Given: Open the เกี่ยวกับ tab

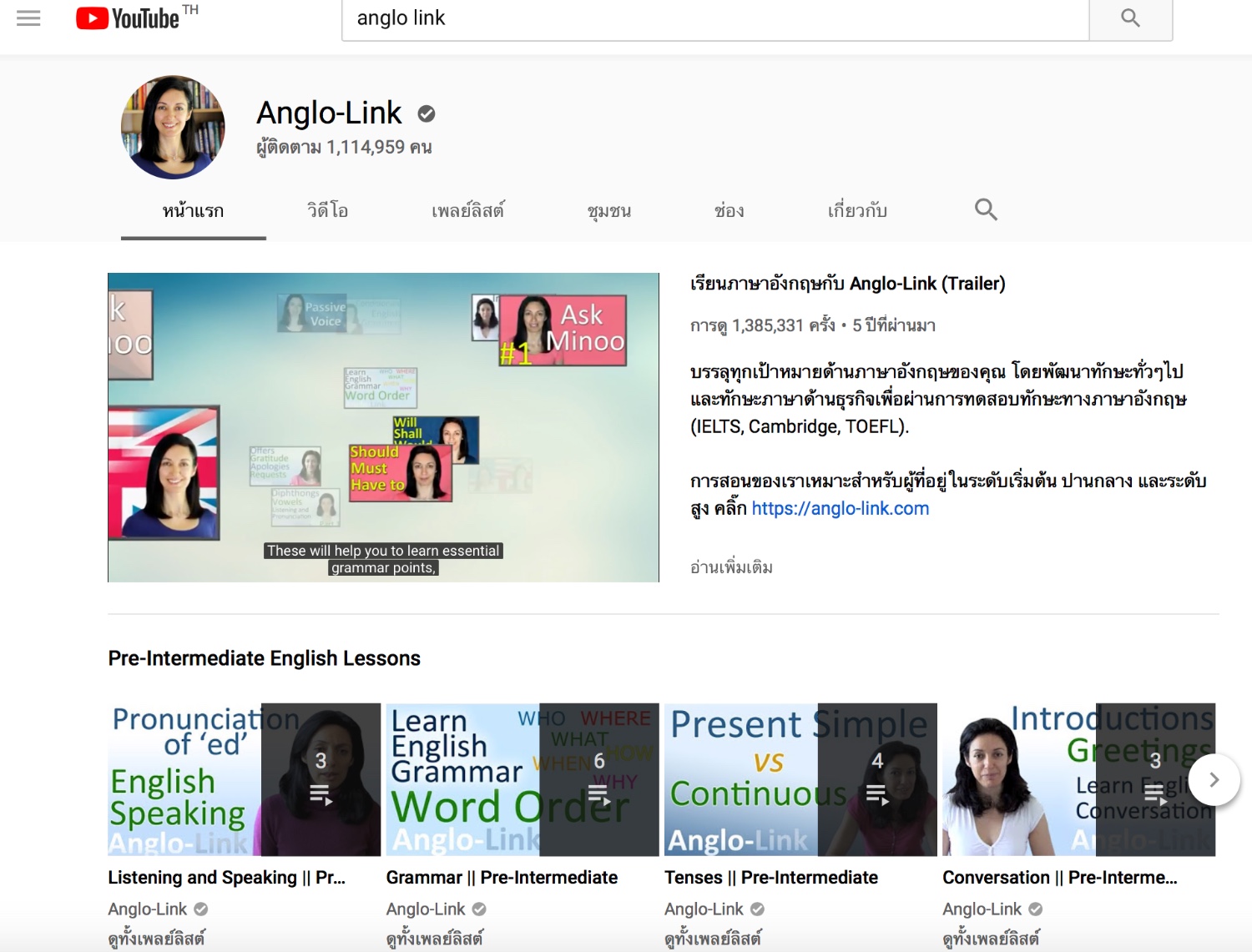Looking at the screenshot, I should (857, 211).
